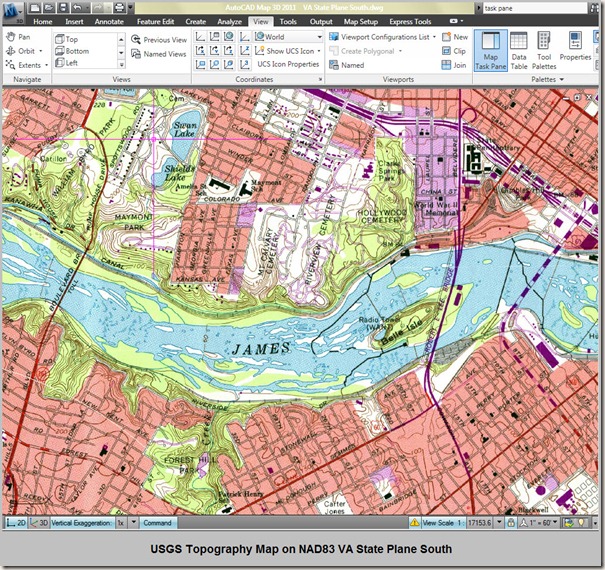This screenshot has width=605, height=570.
Task: Expand the full Views gallery list
Action: [121, 65]
